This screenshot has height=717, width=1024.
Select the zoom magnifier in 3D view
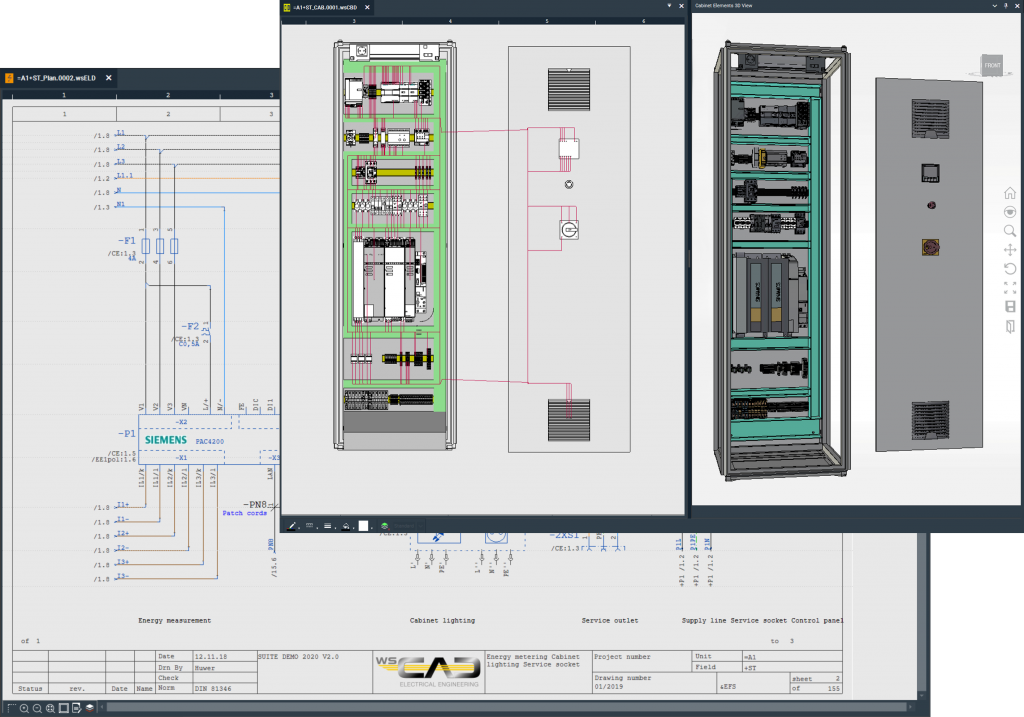pyautogui.click(x=1010, y=231)
